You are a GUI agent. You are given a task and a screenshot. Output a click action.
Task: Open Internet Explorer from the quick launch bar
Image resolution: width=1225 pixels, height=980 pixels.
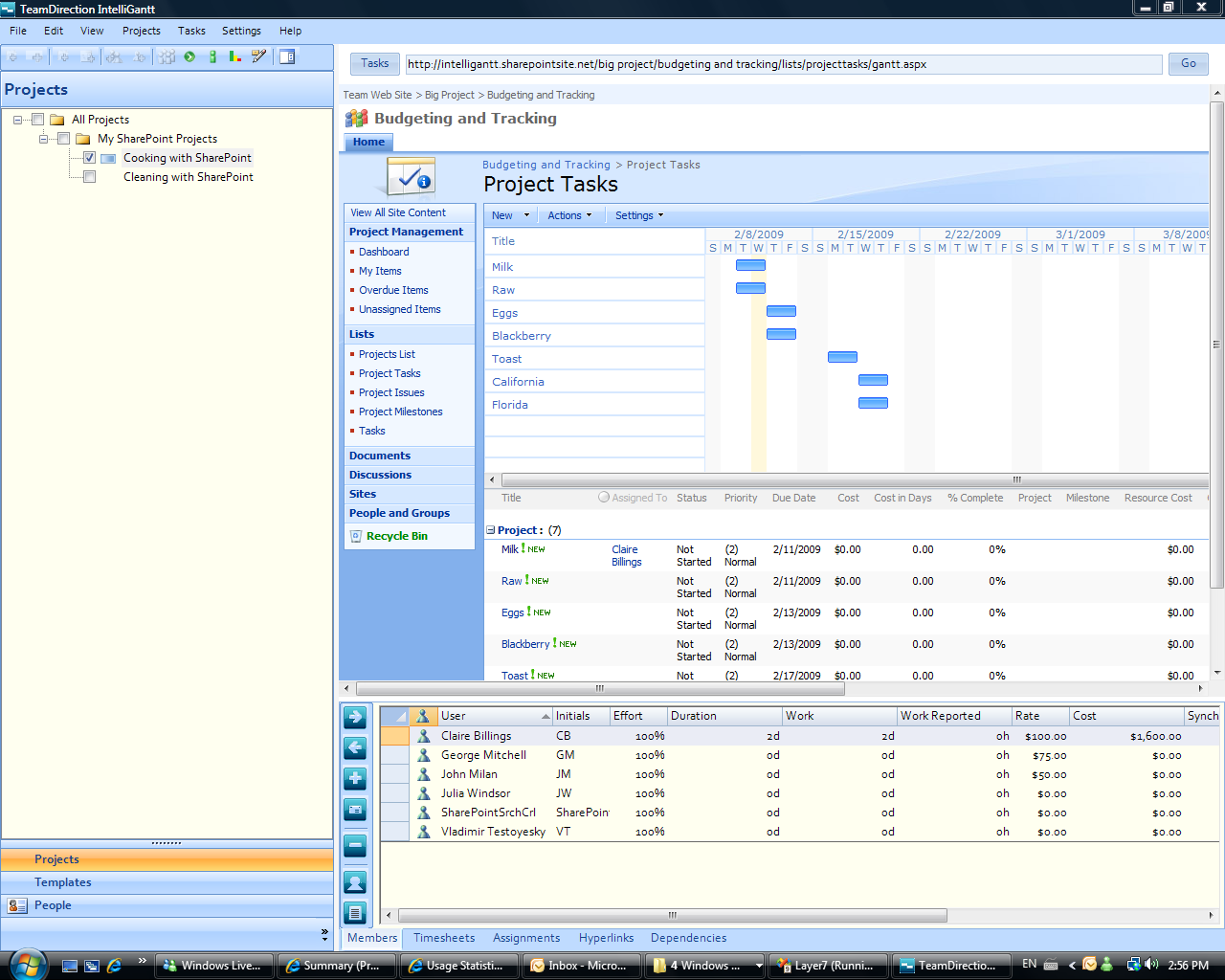pyautogui.click(x=115, y=966)
